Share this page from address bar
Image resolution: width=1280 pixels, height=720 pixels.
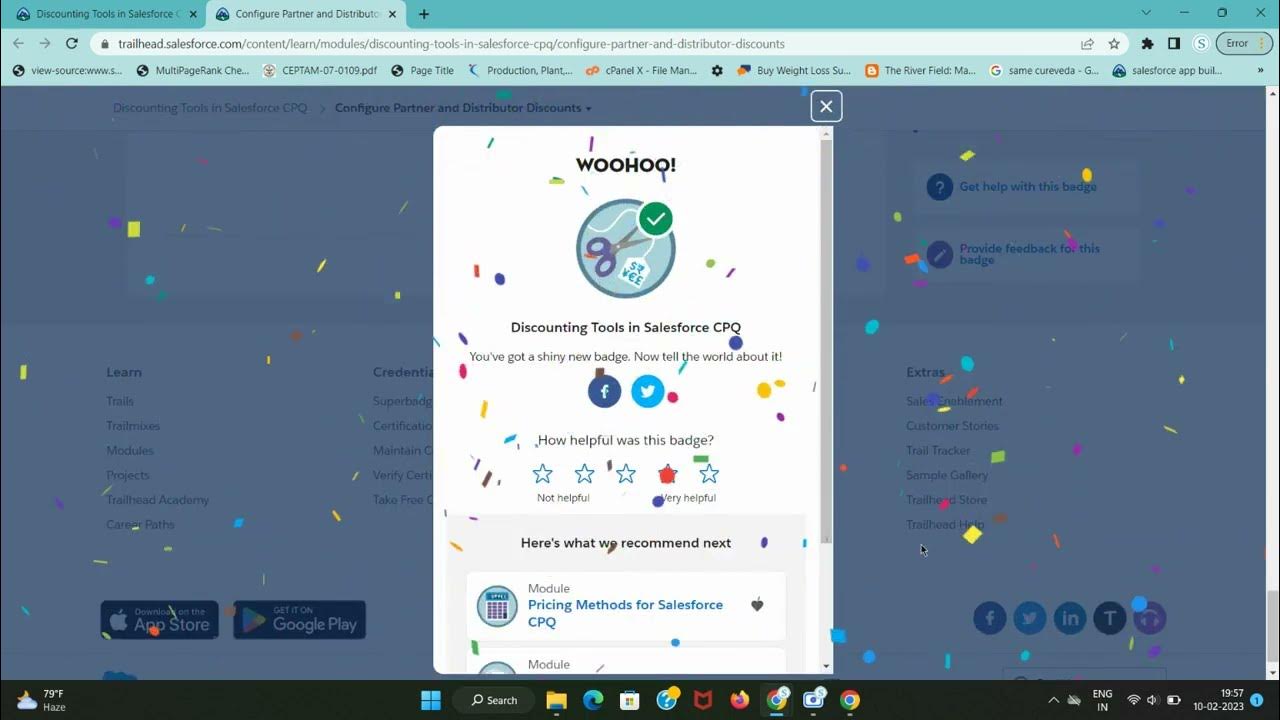click(1087, 44)
